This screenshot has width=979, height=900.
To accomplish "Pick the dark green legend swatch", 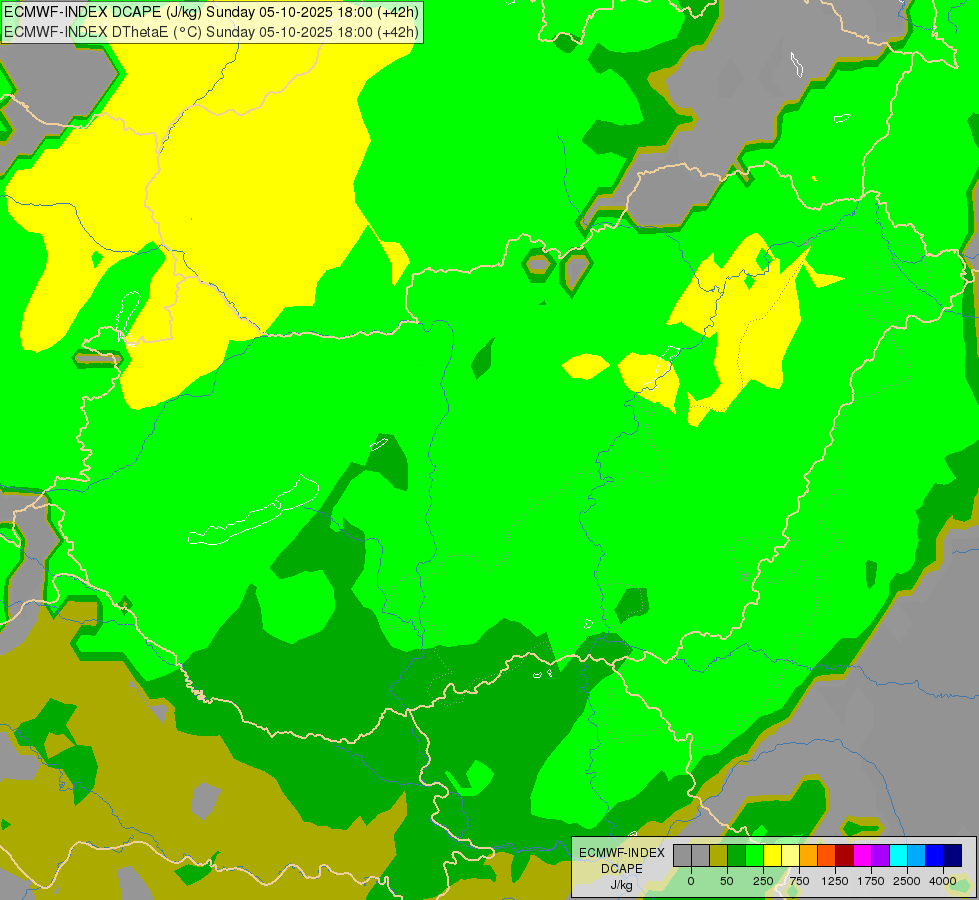I will 737,855.
